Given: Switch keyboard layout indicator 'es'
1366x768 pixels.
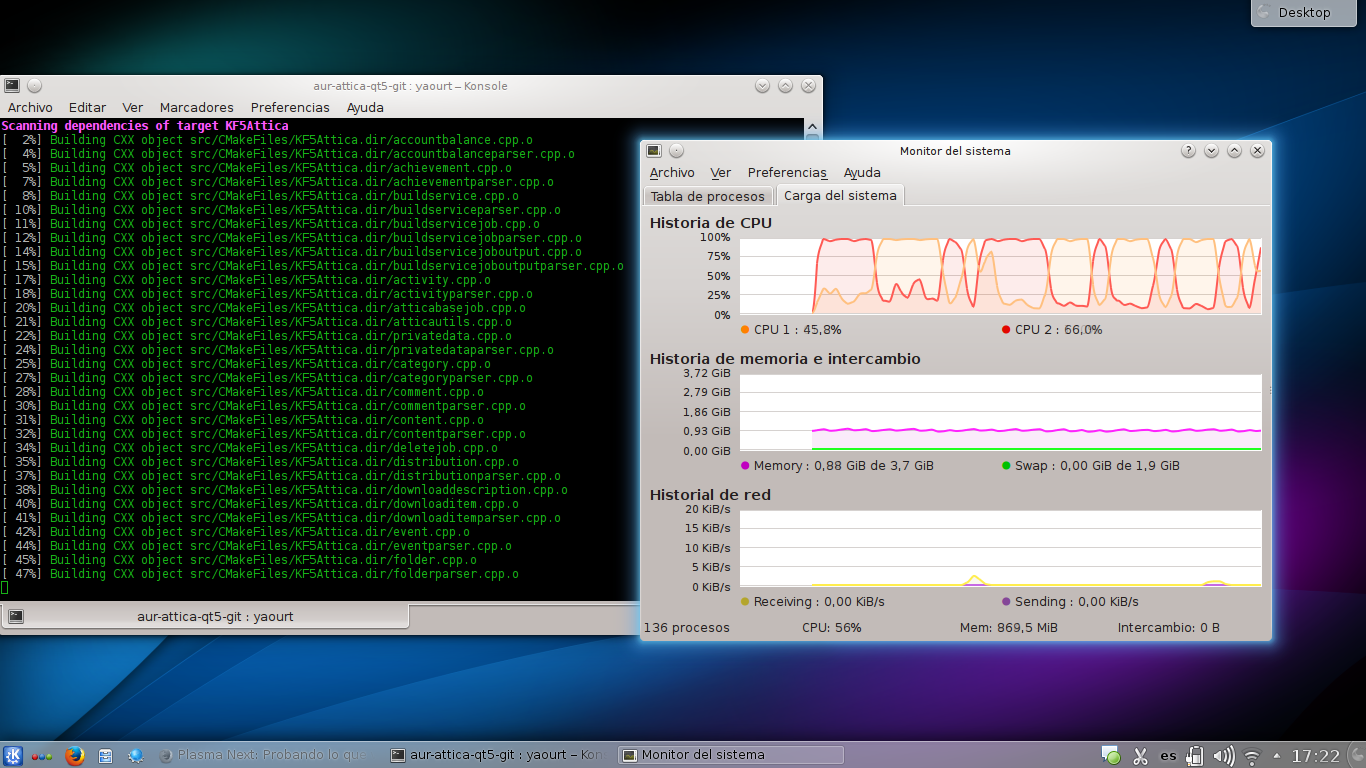Looking at the screenshot, I should point(1168,756).
